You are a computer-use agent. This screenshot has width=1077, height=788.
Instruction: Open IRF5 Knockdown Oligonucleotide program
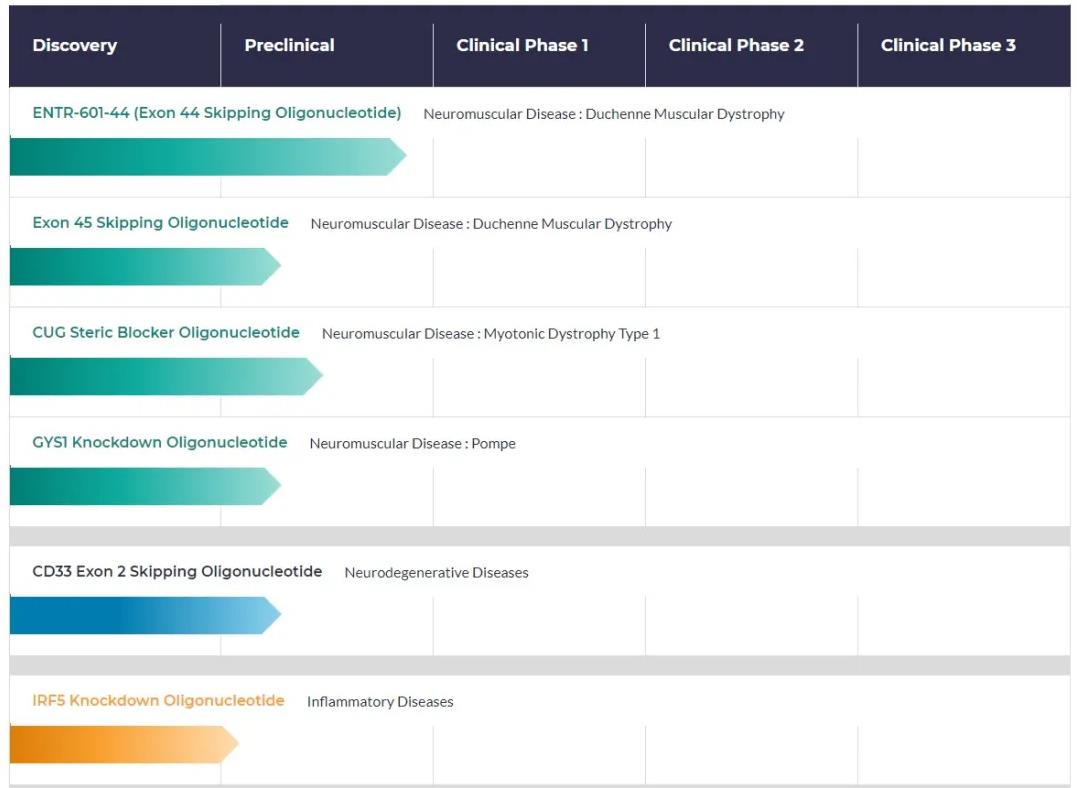coord(158,701)
